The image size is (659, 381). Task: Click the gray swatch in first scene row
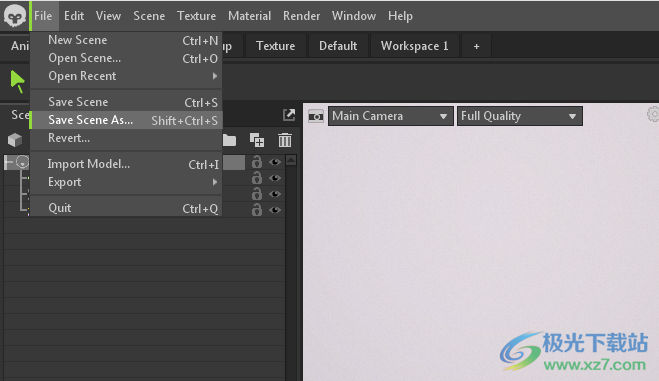point(234,163)
